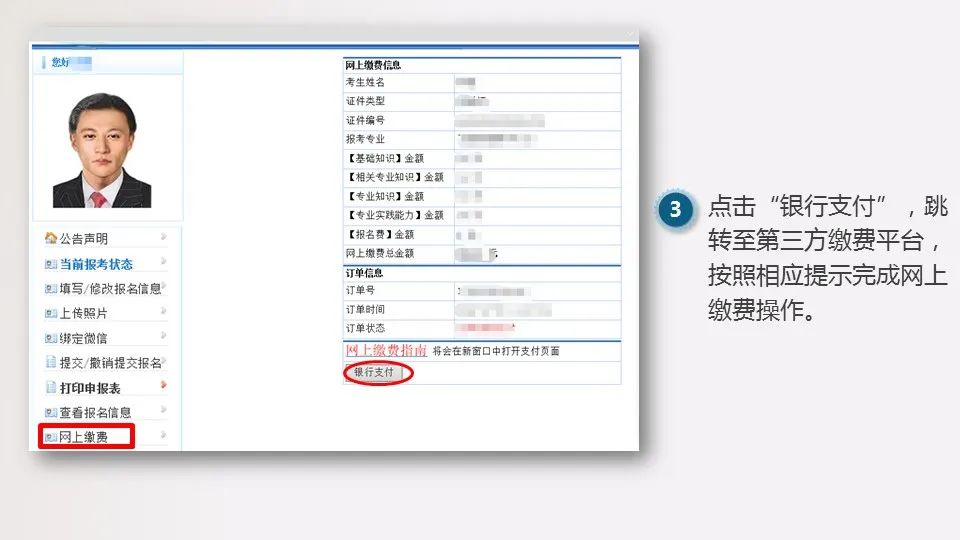Open the 网上缴费 menu item
960x540 pixels.
pyautogui.click(x=84, y=437)
